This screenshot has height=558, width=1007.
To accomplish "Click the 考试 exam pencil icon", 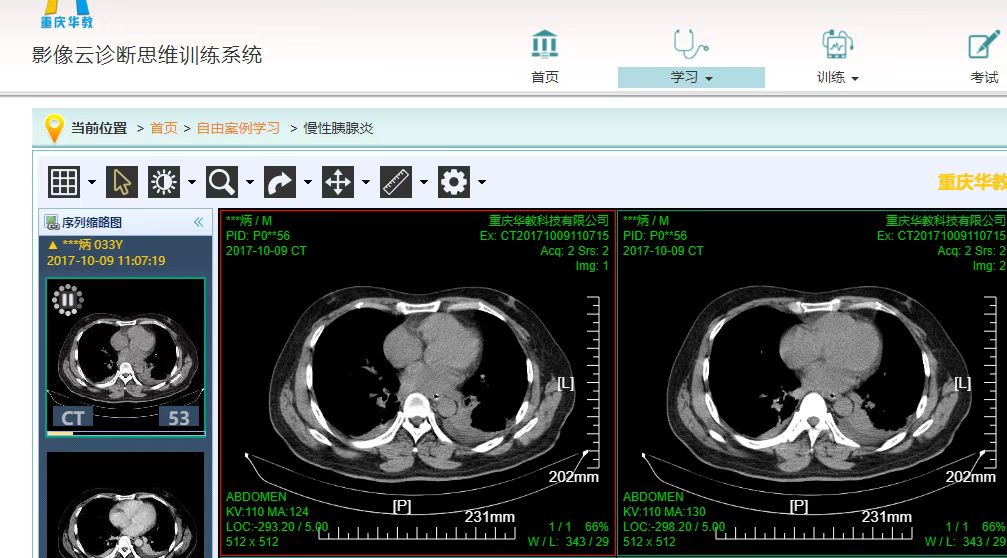I will [984, 44].
